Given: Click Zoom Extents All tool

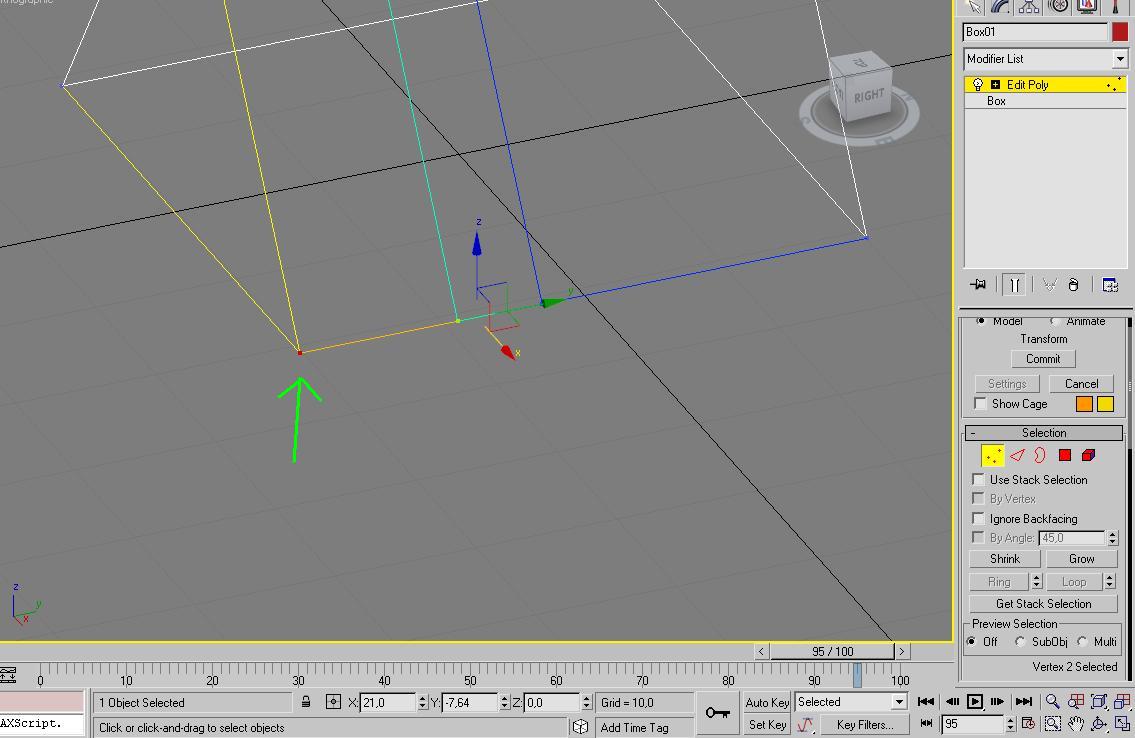Looking at the screenshot, I should tap(1122, 701).
